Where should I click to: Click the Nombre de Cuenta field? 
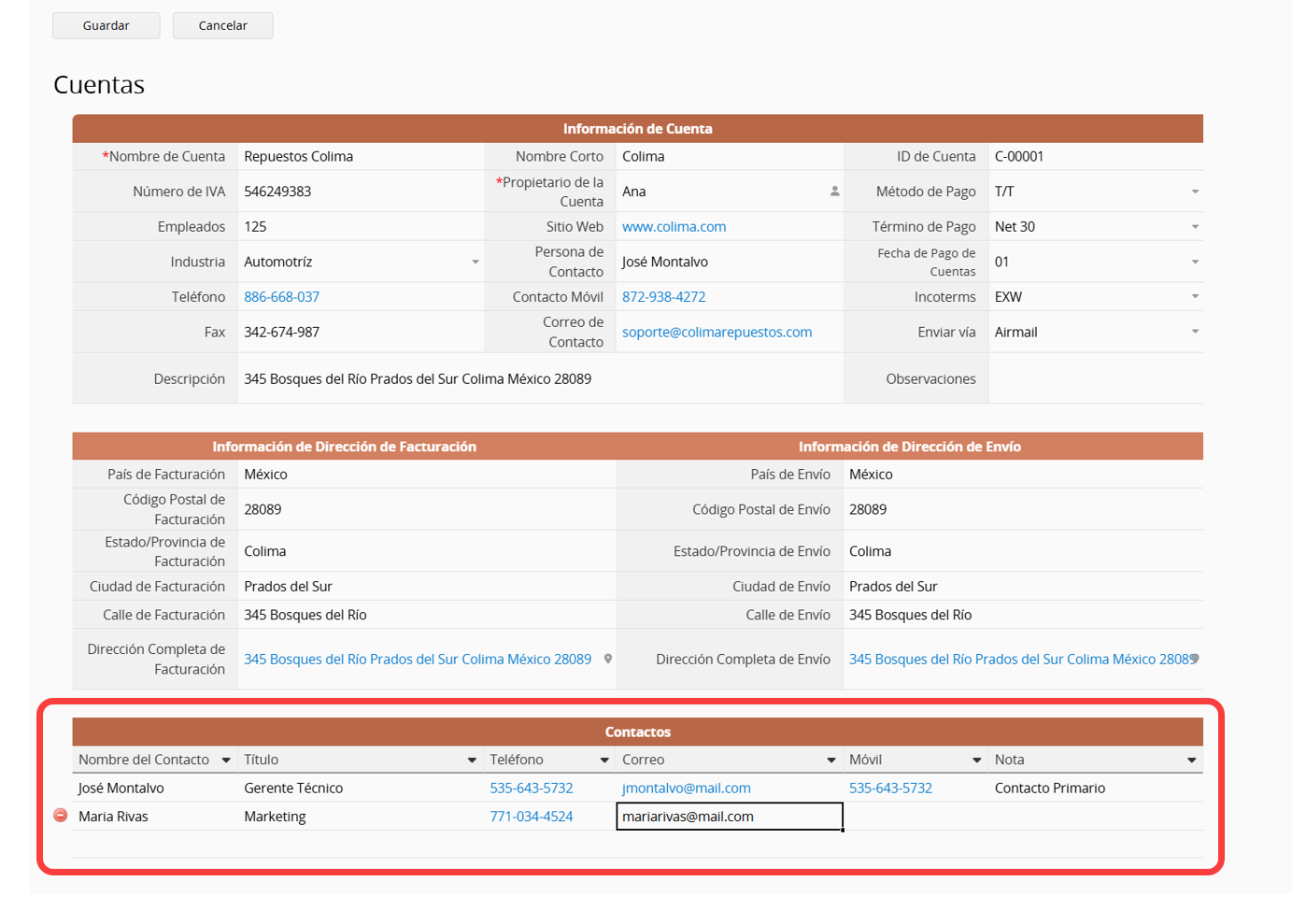[x=360, y=157]
